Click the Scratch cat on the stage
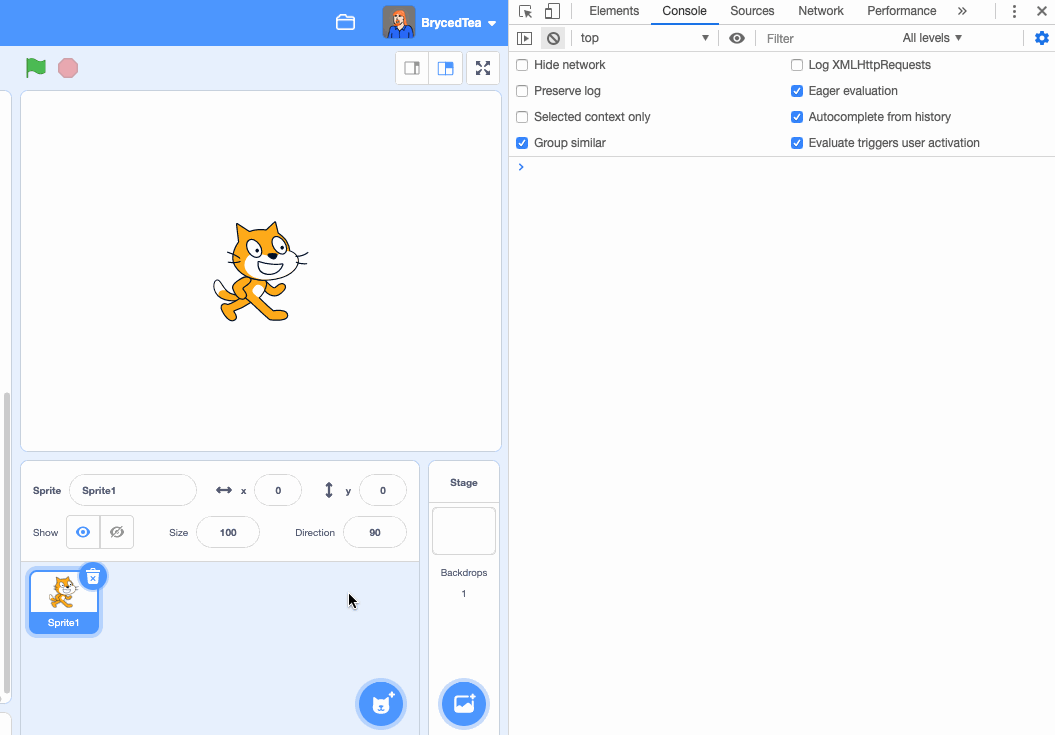 coord(260,271)
